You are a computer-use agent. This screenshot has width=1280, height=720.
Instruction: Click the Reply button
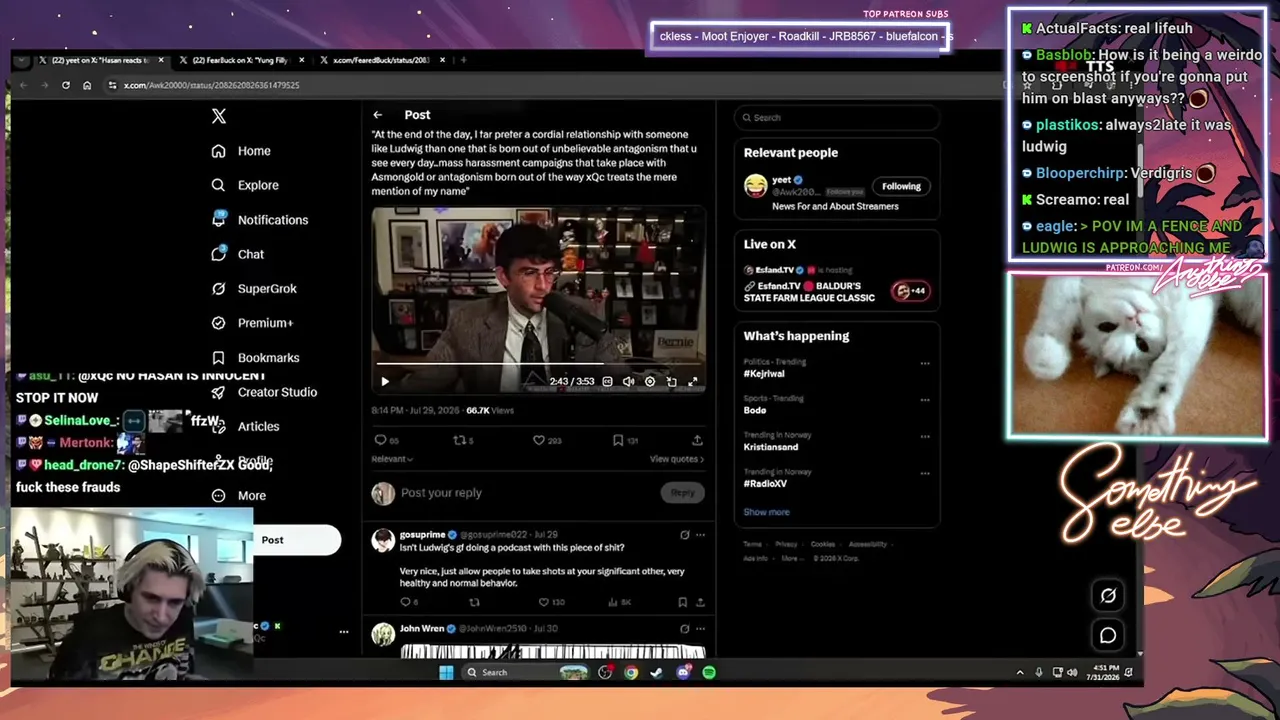pyautogui.click(x=683, y=492)
